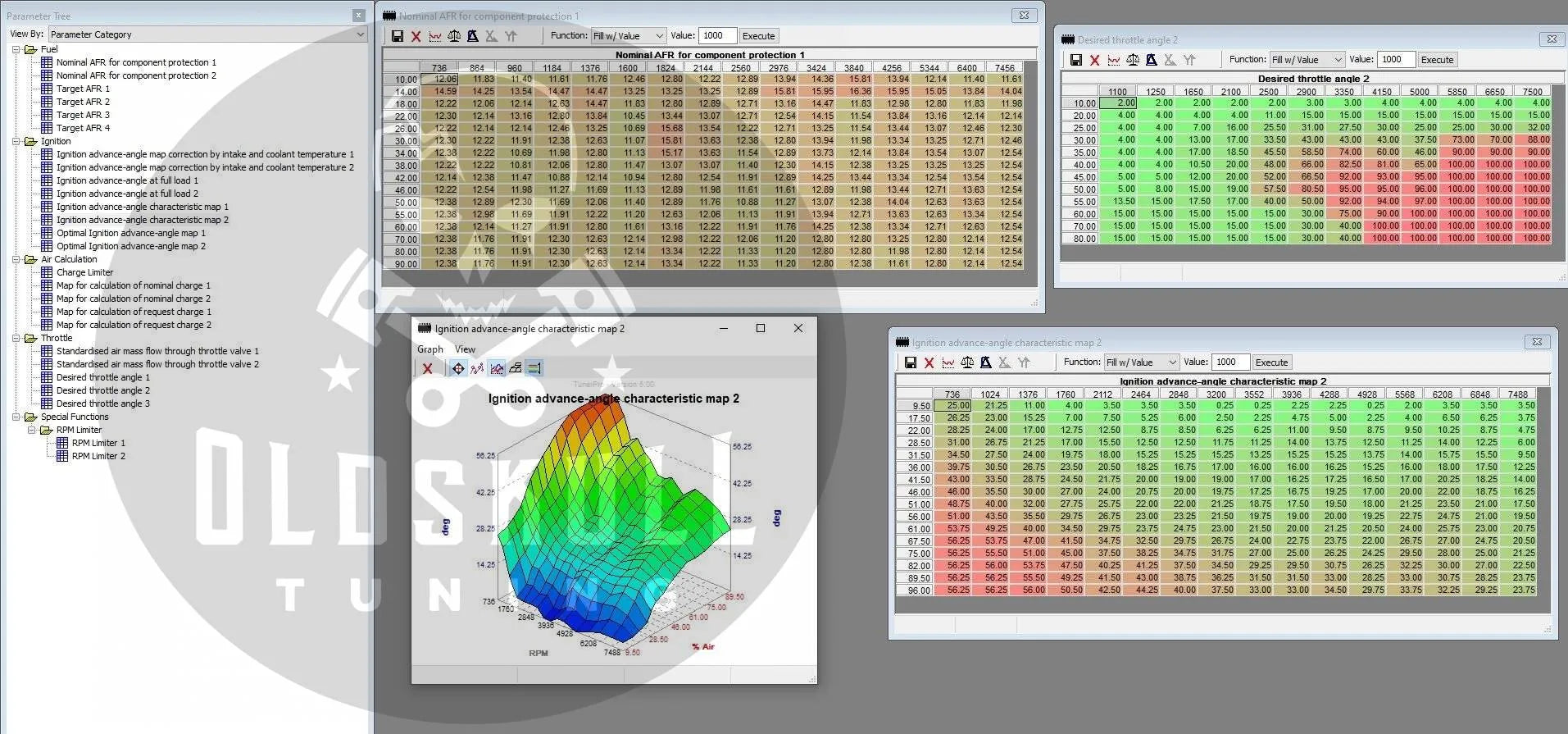
Task: Click the Value field in Ignition map window
Action: pos(1229,362)
